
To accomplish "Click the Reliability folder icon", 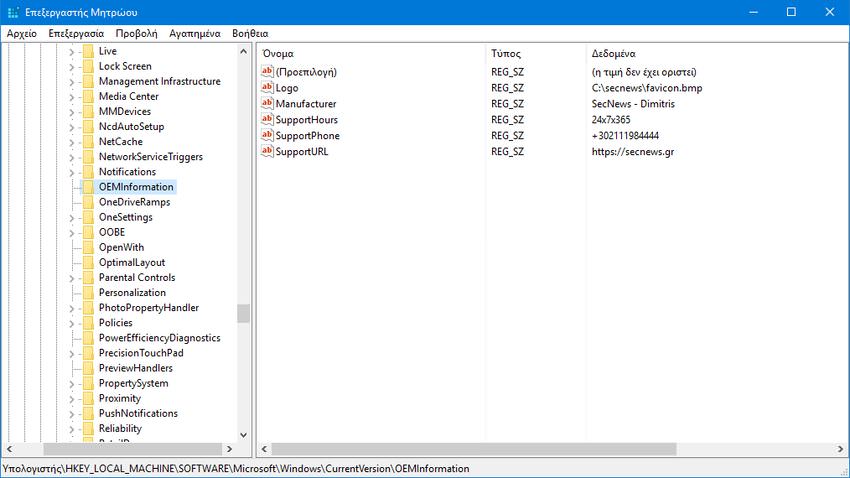I will 88,428.
